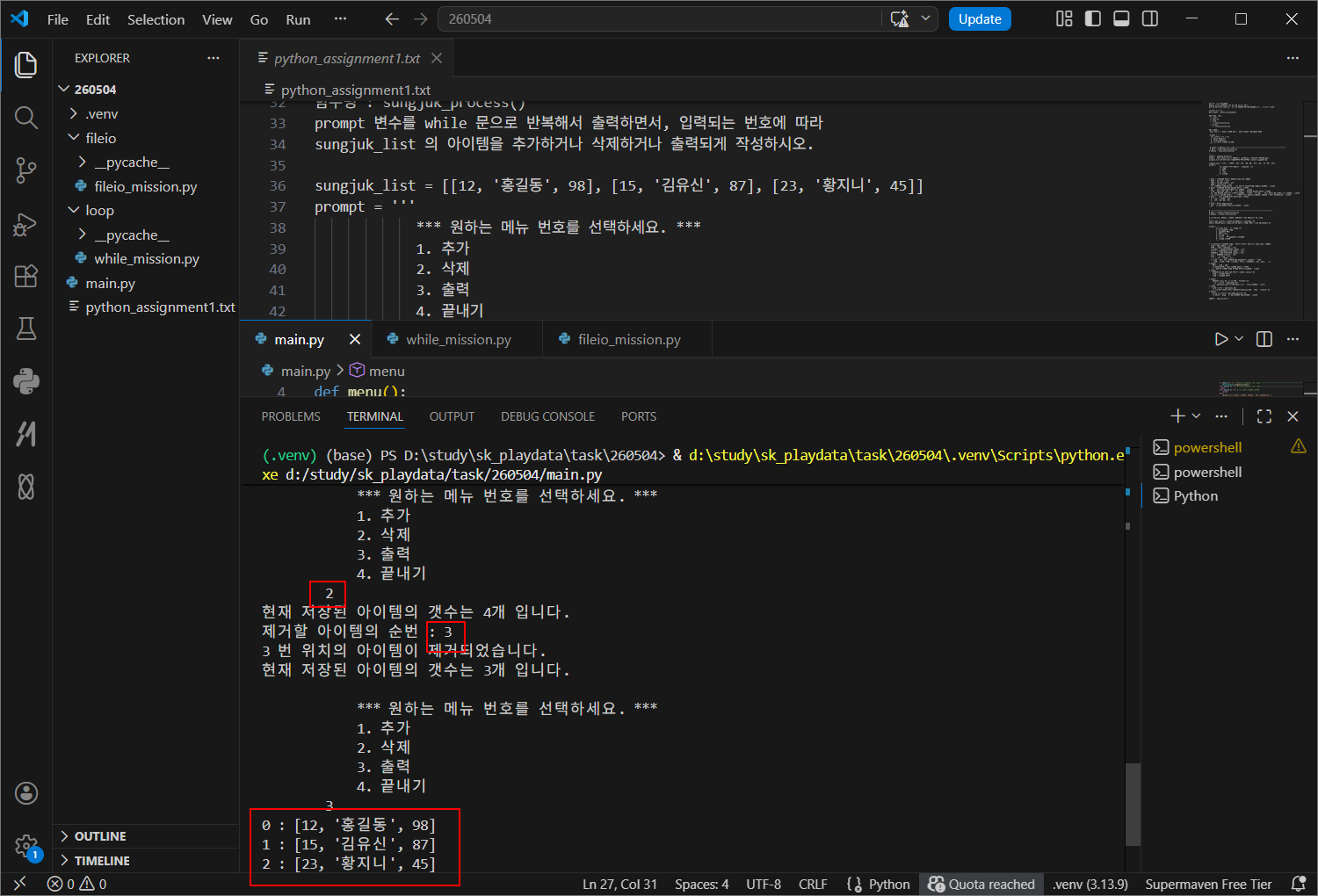Kill the terminal panel with close icon
The image size is (1318, 896).
pyautogui.click(x=1293, y=416)
